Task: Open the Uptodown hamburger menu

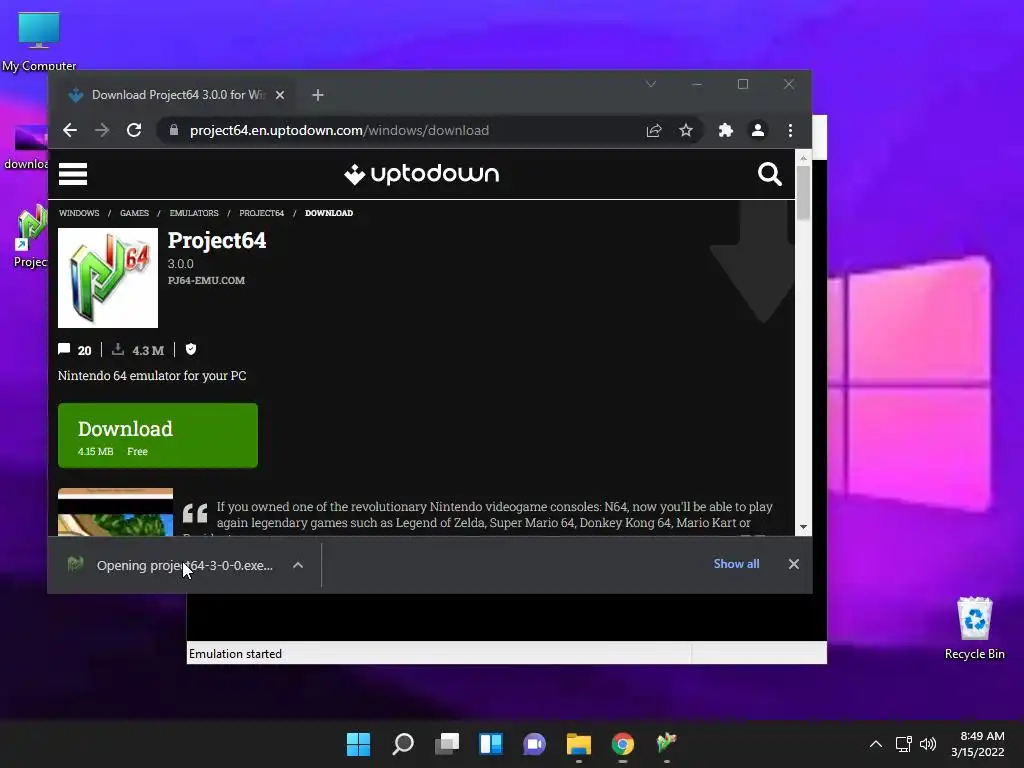Action: [73, 174]
